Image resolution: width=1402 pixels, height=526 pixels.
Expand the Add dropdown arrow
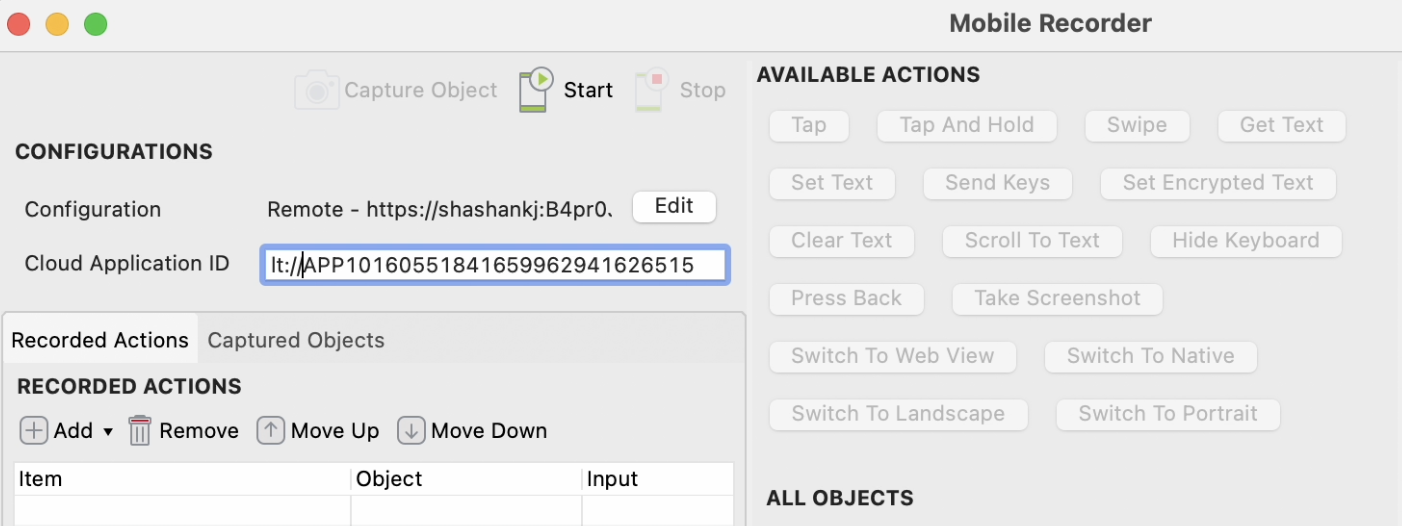coord(108,432)
